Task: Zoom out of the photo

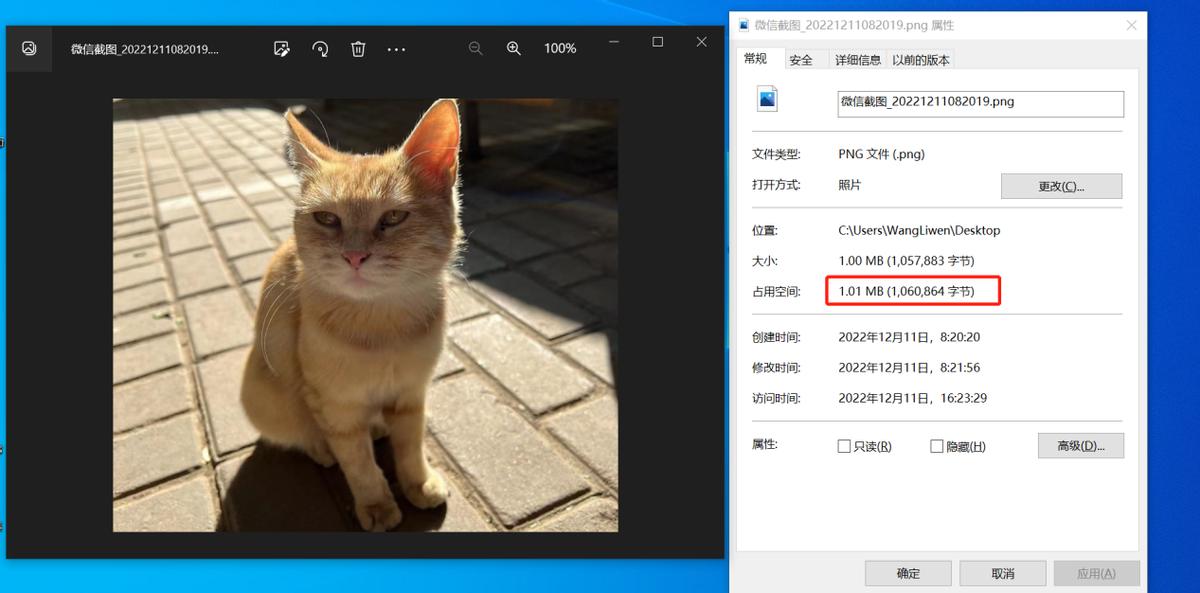Action: point(475,48)
